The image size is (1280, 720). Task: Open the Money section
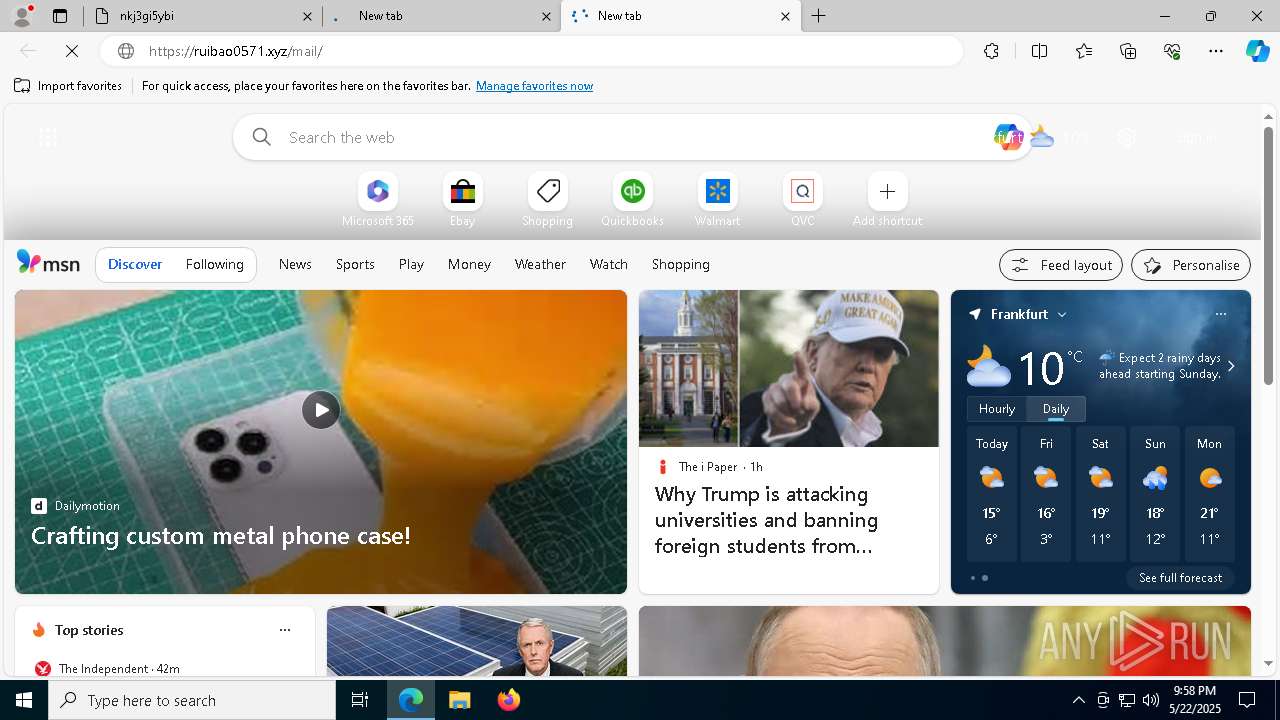tap(469, 264)
